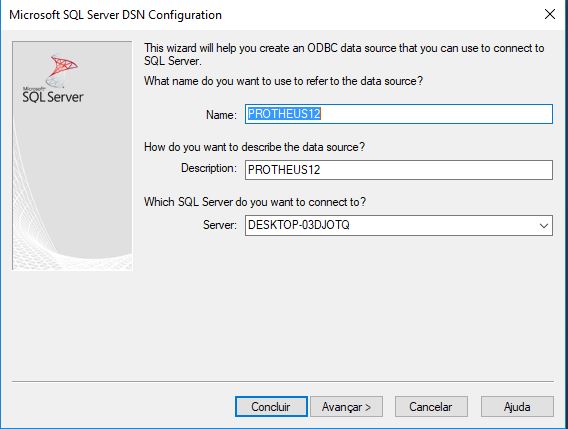Select the highlighted PROTHEUS12 text in the Name field
Viewport: 568px width, 429px height.
(x=284, y=114)
